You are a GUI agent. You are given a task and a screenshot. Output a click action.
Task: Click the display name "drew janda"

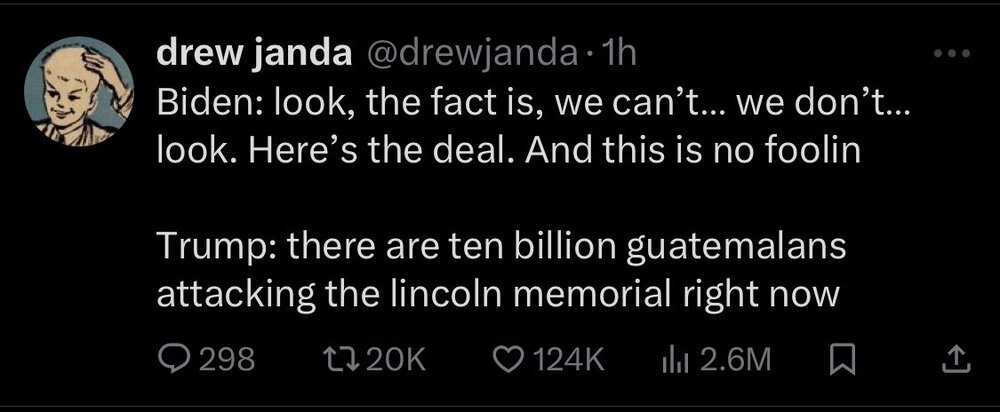(x=250, y=59)
